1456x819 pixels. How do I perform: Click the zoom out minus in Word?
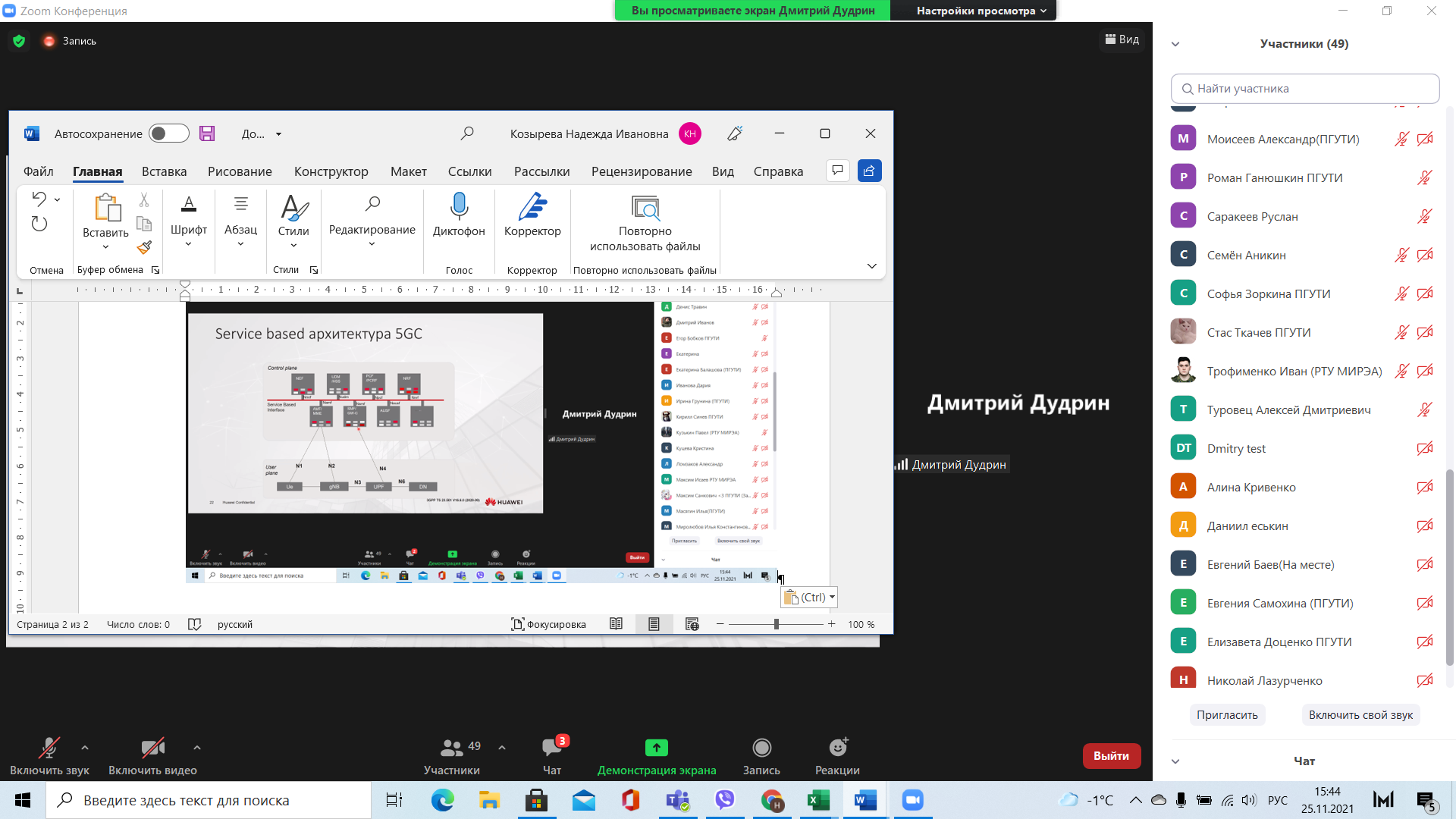pos(720,624)
